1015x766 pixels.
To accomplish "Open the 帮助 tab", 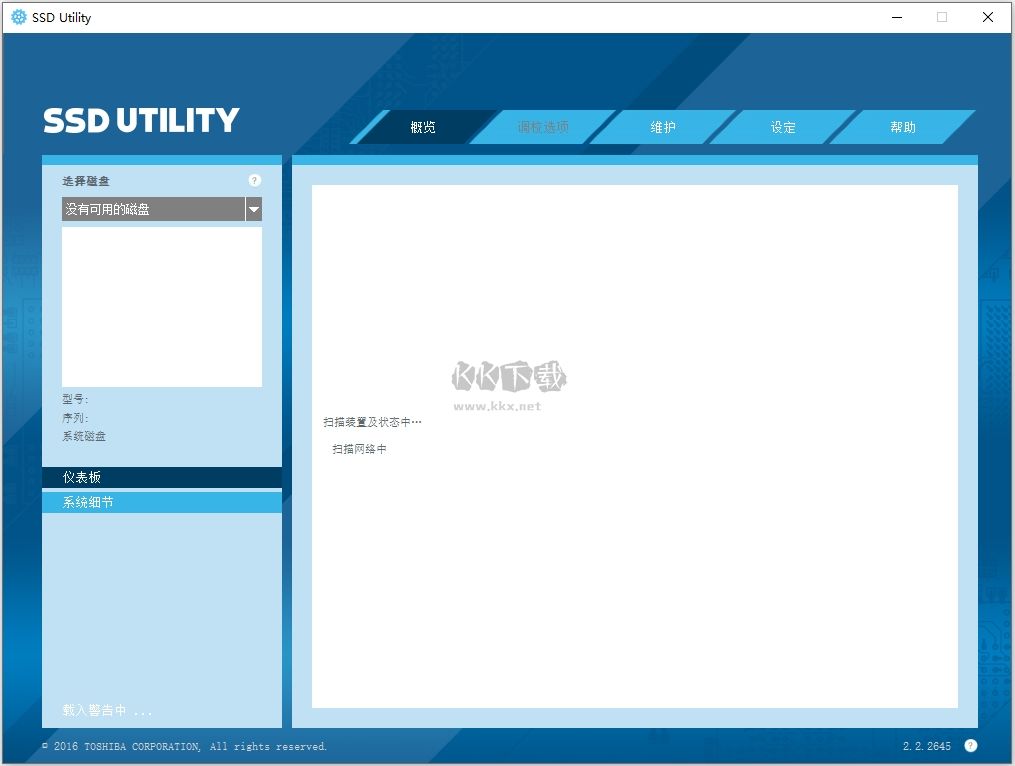I will coord(902,127).
